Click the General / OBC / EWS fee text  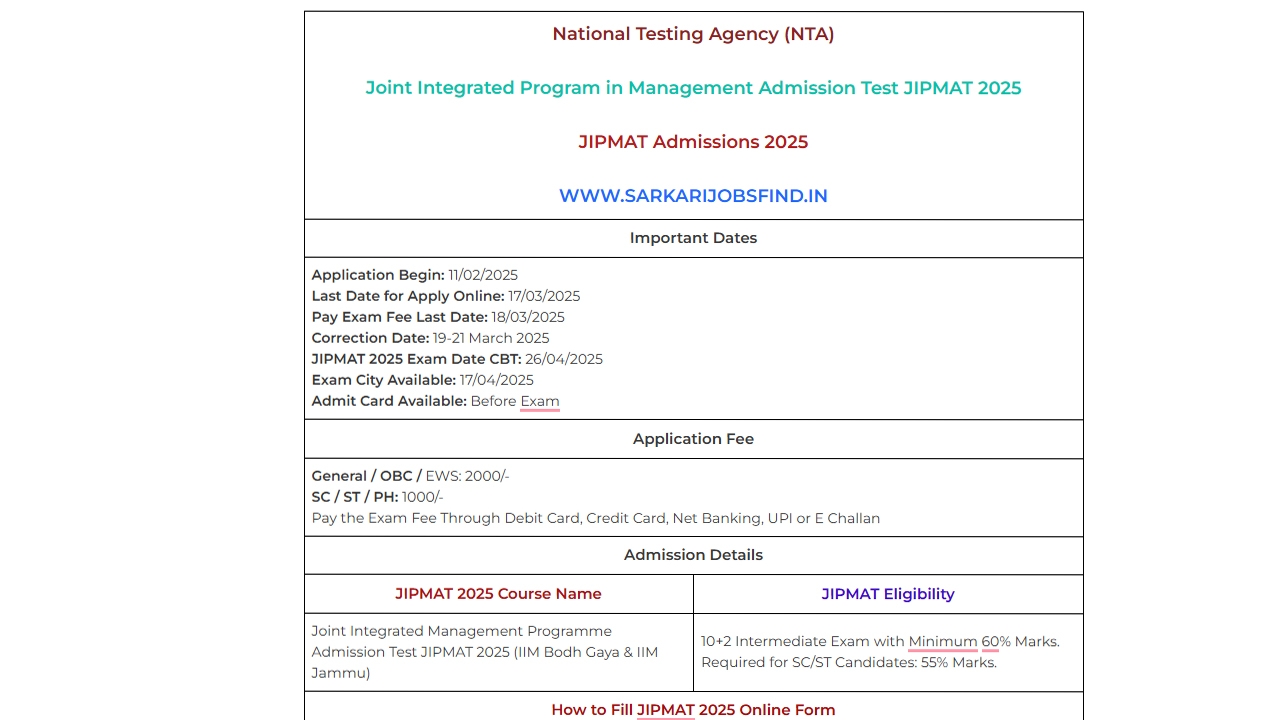click(x=410, y=476)
